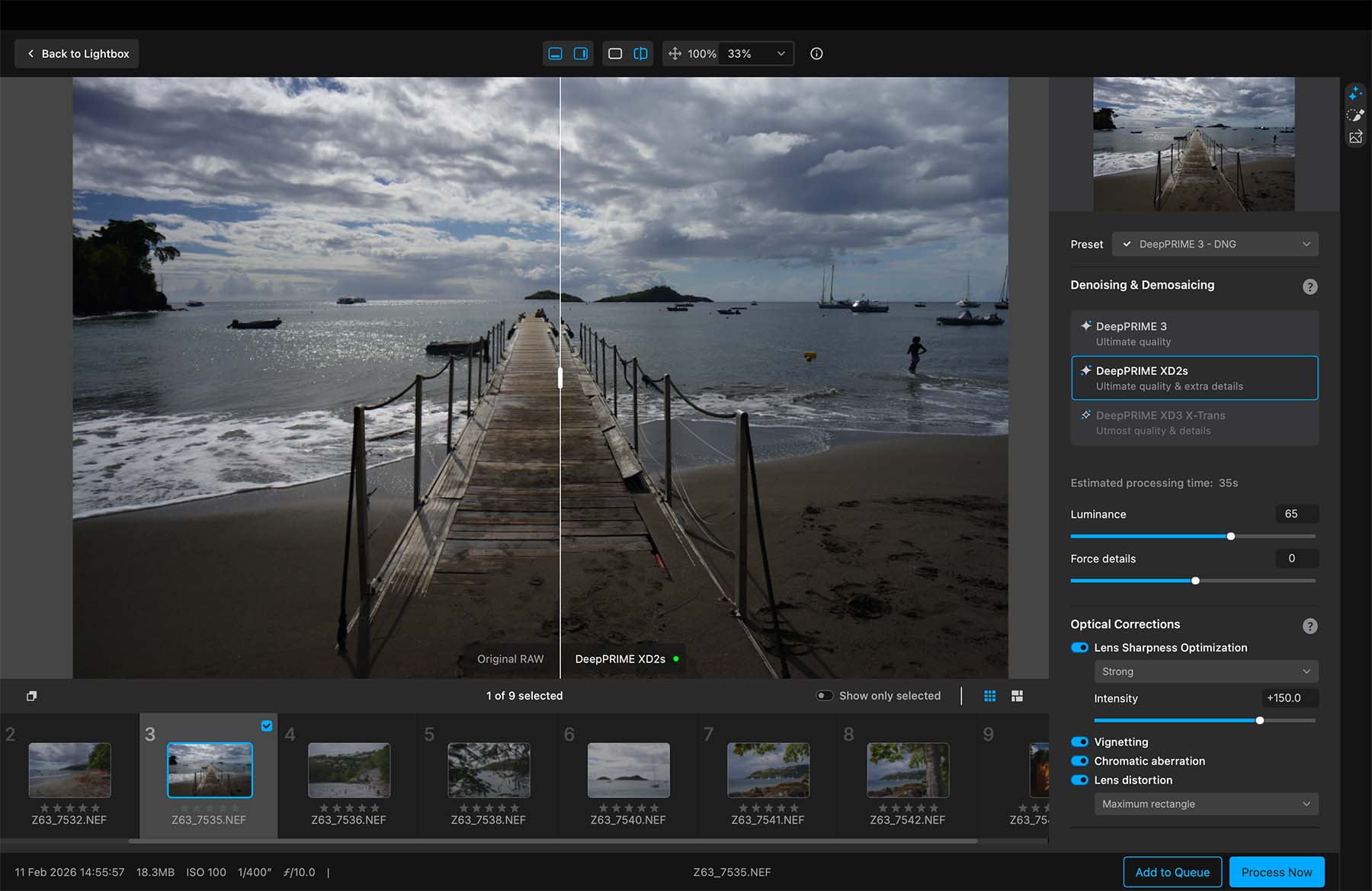Select DeepPRIME 3 Ultimate quality option
1372x891 pixels.
point(1194,333)
